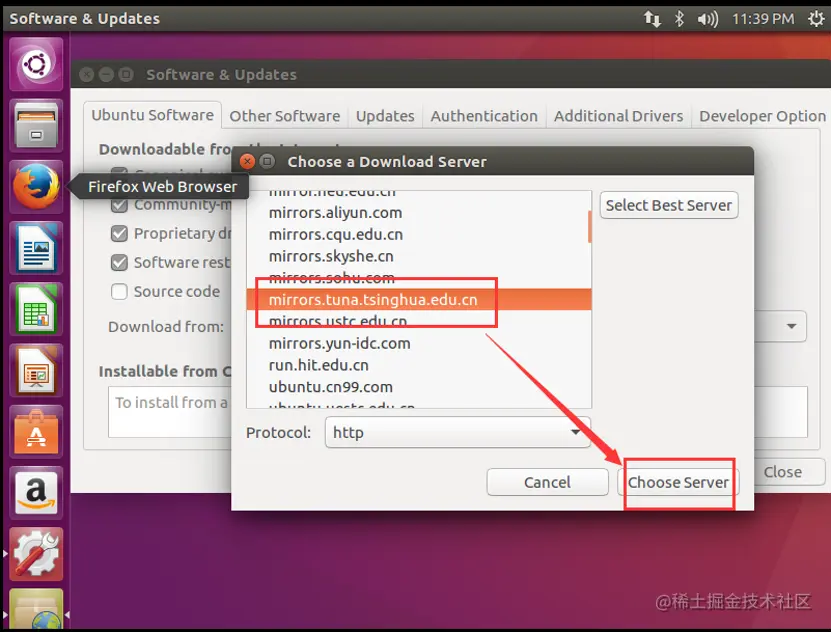
Task: Click the network connection indicator in top panel
Action: (x=652, y=19)
